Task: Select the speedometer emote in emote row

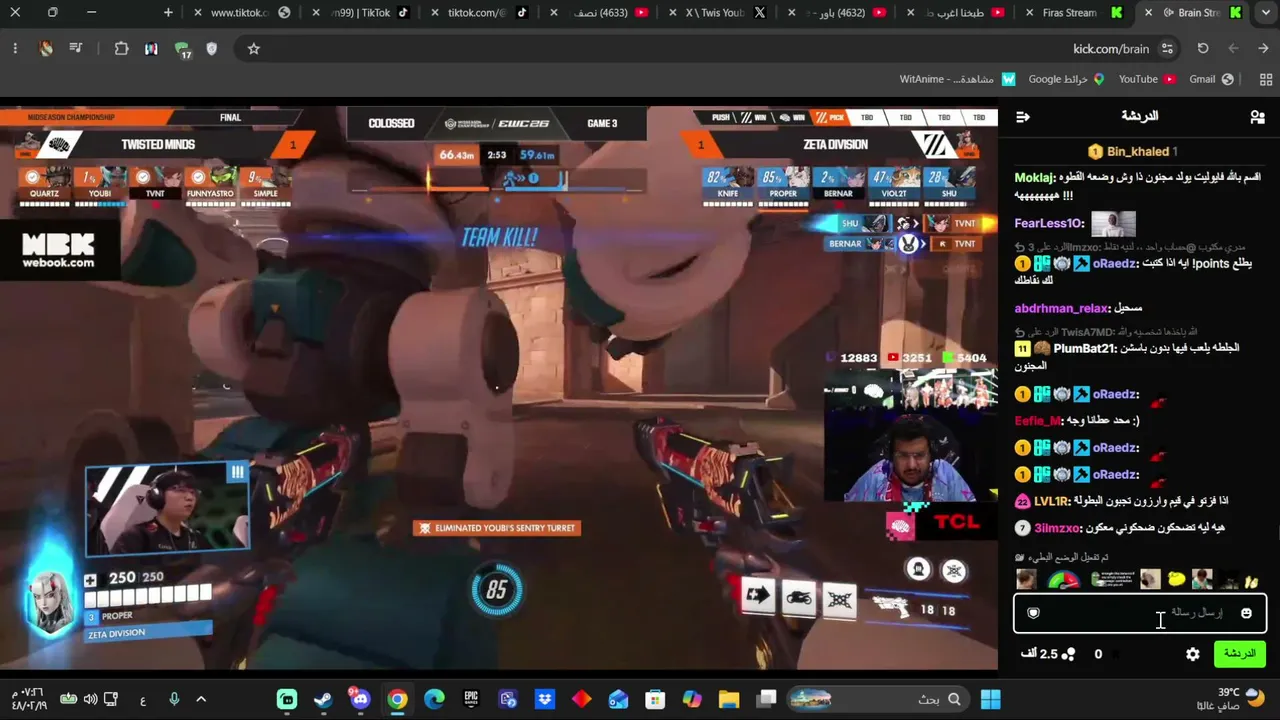Action: pos(1064,579)
